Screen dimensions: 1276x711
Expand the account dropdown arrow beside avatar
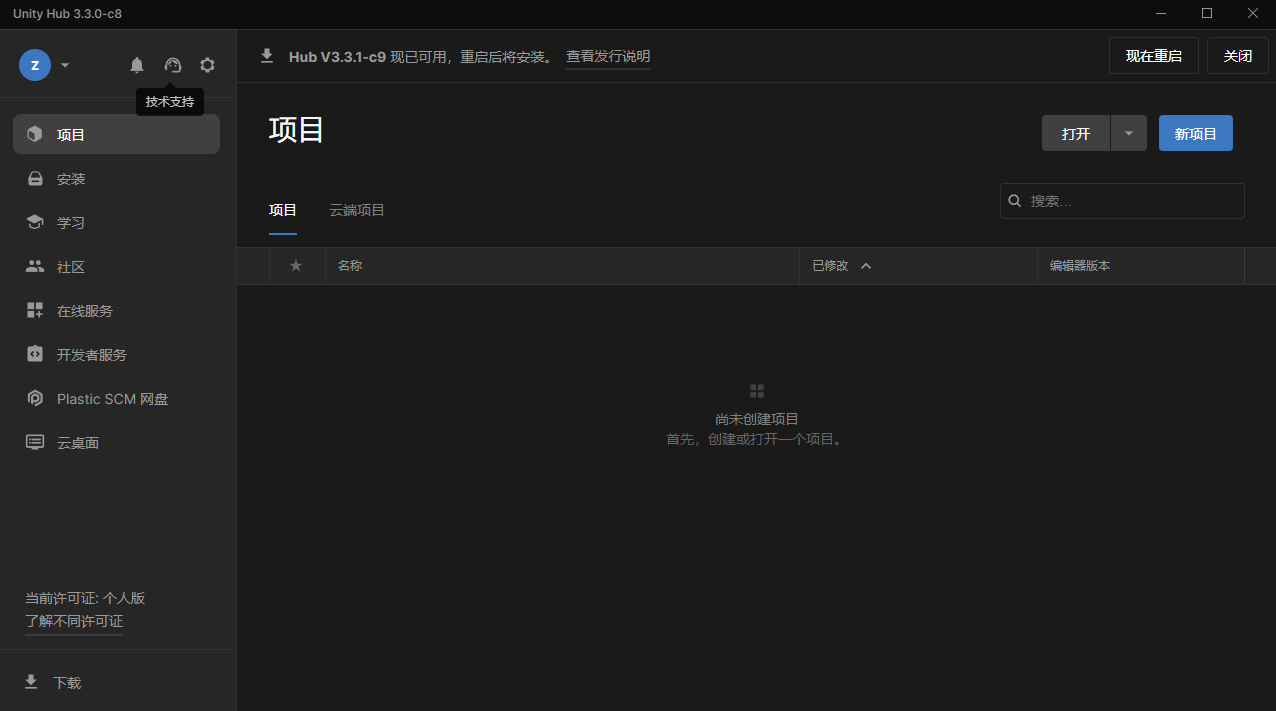pos(65,65)
